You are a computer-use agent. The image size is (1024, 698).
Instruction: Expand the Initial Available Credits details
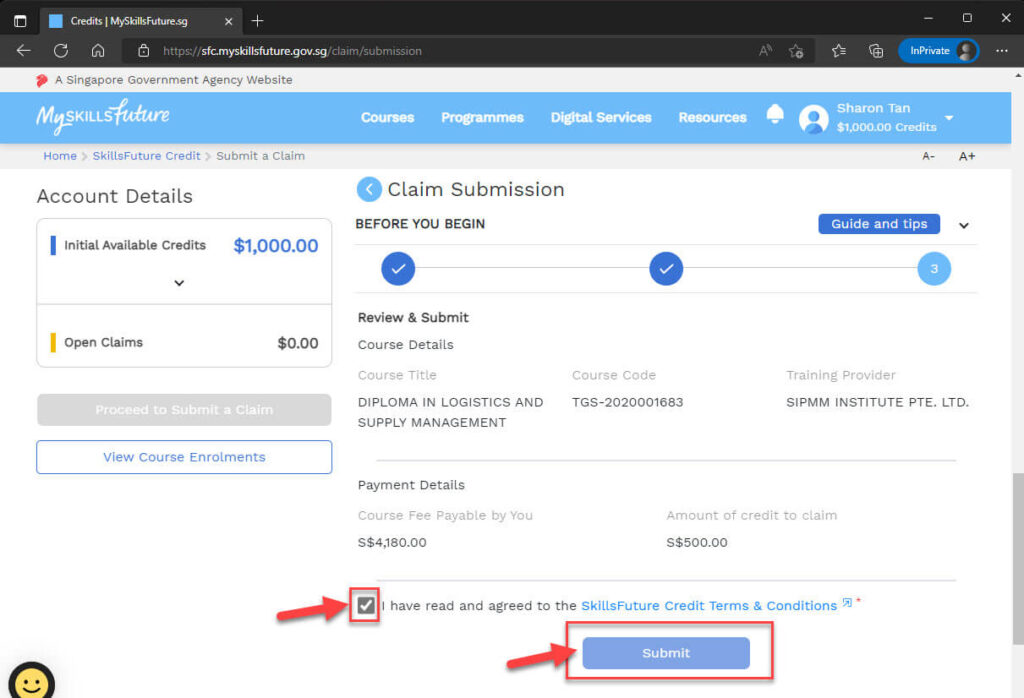(180, 283)
